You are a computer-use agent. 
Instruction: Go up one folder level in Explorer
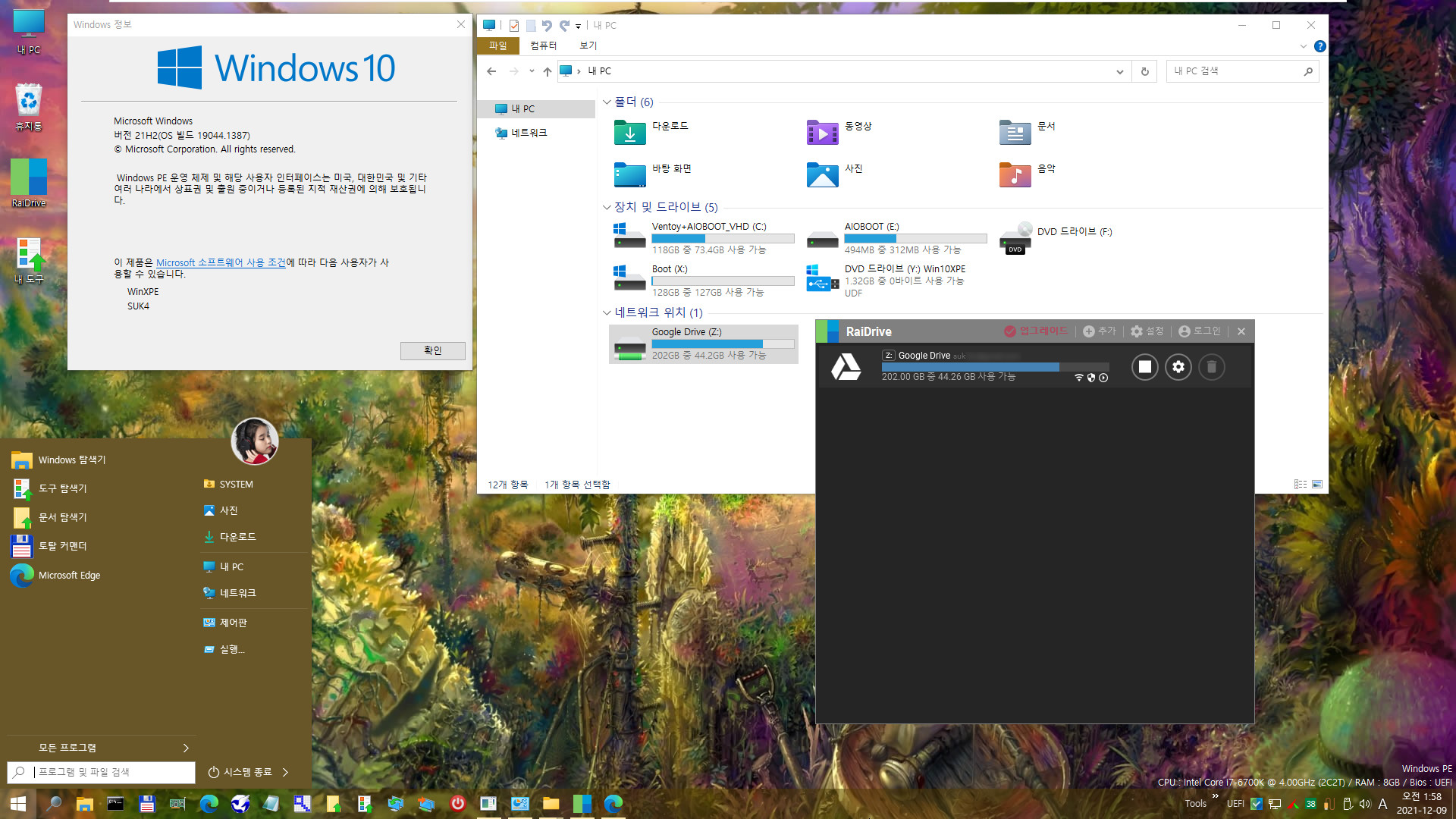point(547,71)
